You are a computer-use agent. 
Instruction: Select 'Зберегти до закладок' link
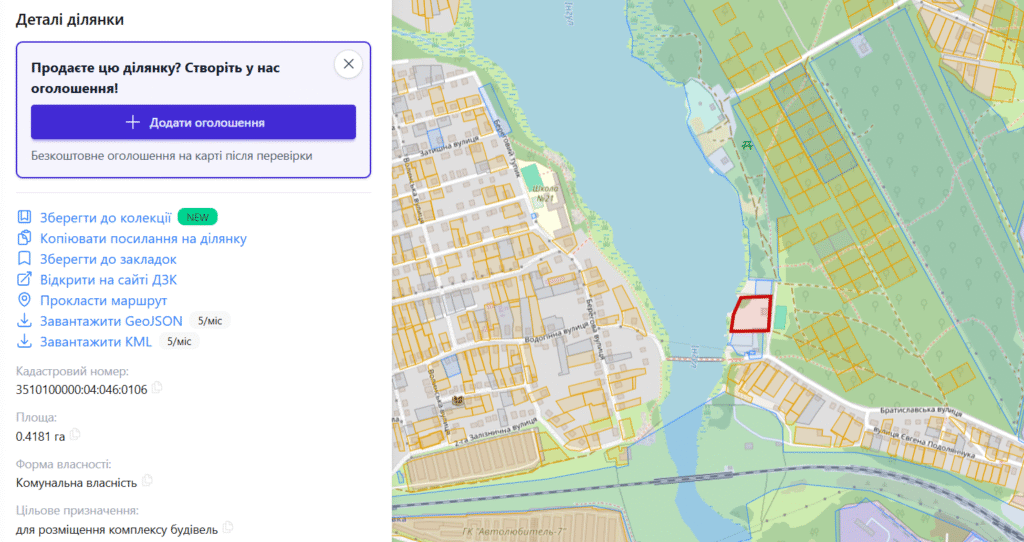click(108, 259)
